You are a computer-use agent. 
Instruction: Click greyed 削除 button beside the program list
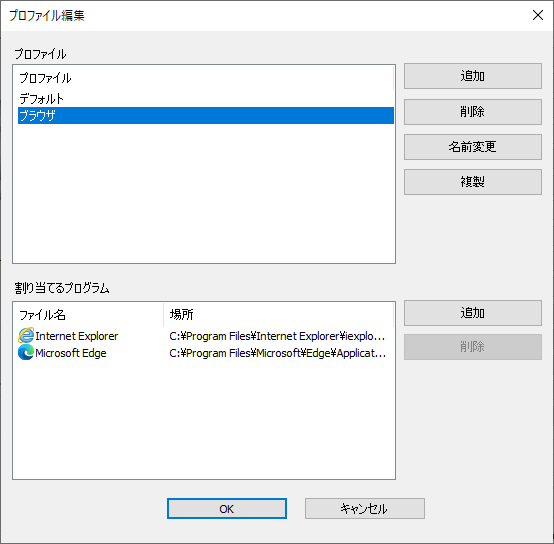pos(472,347)
